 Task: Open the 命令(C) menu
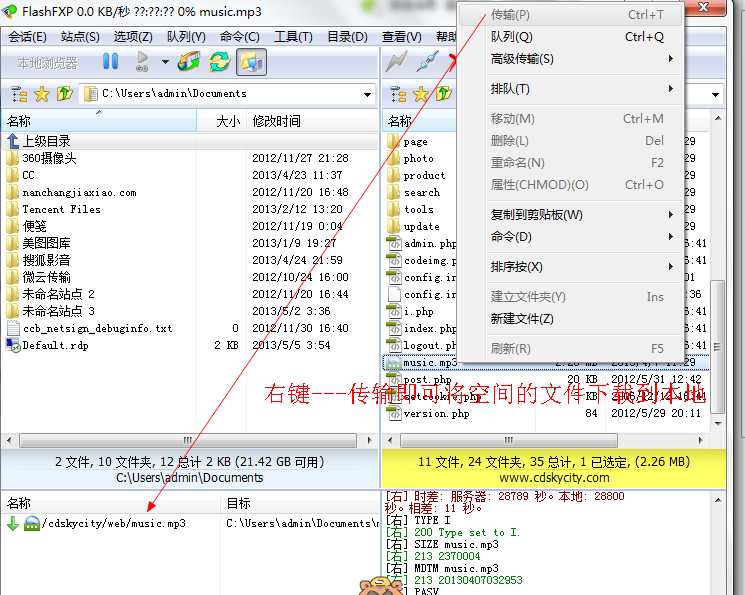point(239,37)
